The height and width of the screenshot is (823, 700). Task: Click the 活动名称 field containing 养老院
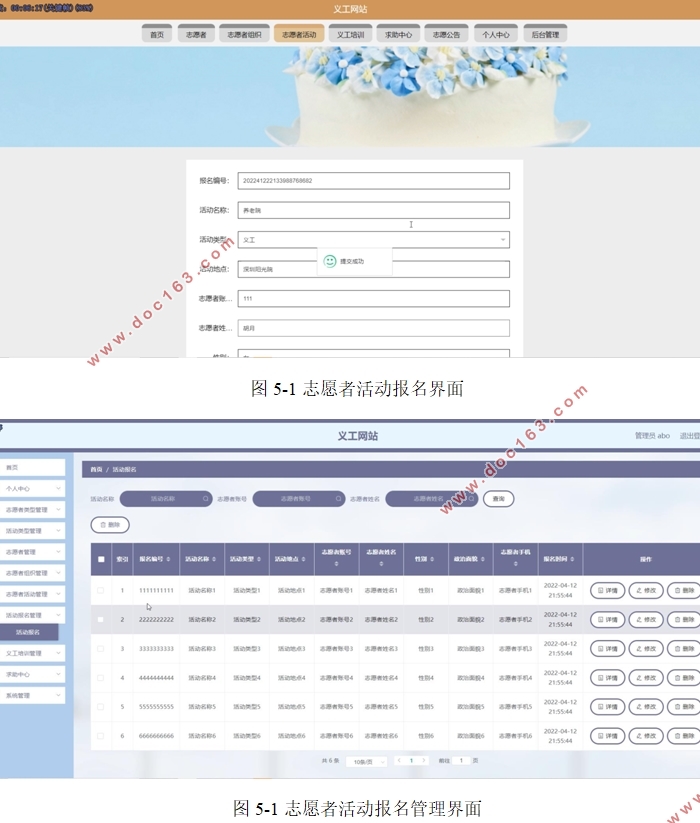tap(373, 210)
